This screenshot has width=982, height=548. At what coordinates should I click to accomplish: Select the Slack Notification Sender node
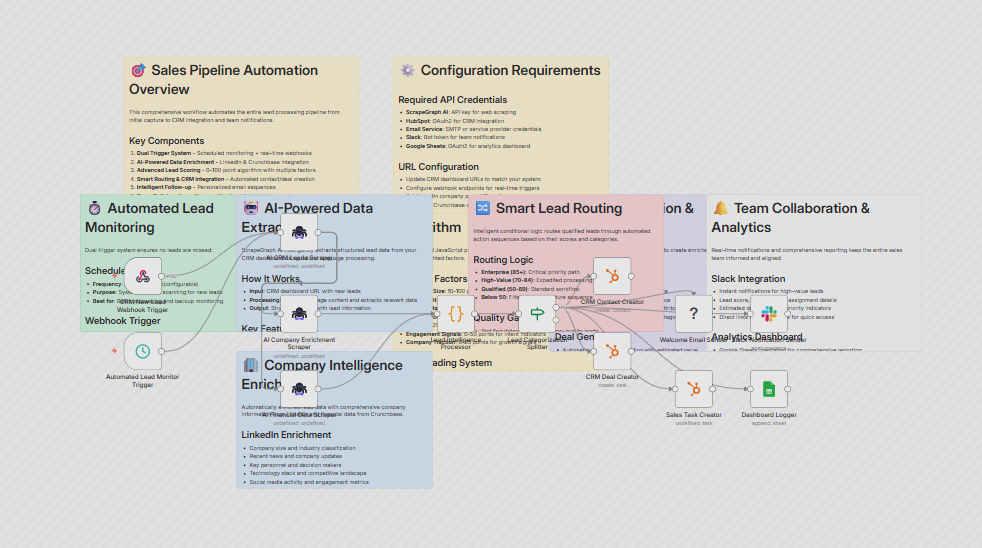(768, 314)
